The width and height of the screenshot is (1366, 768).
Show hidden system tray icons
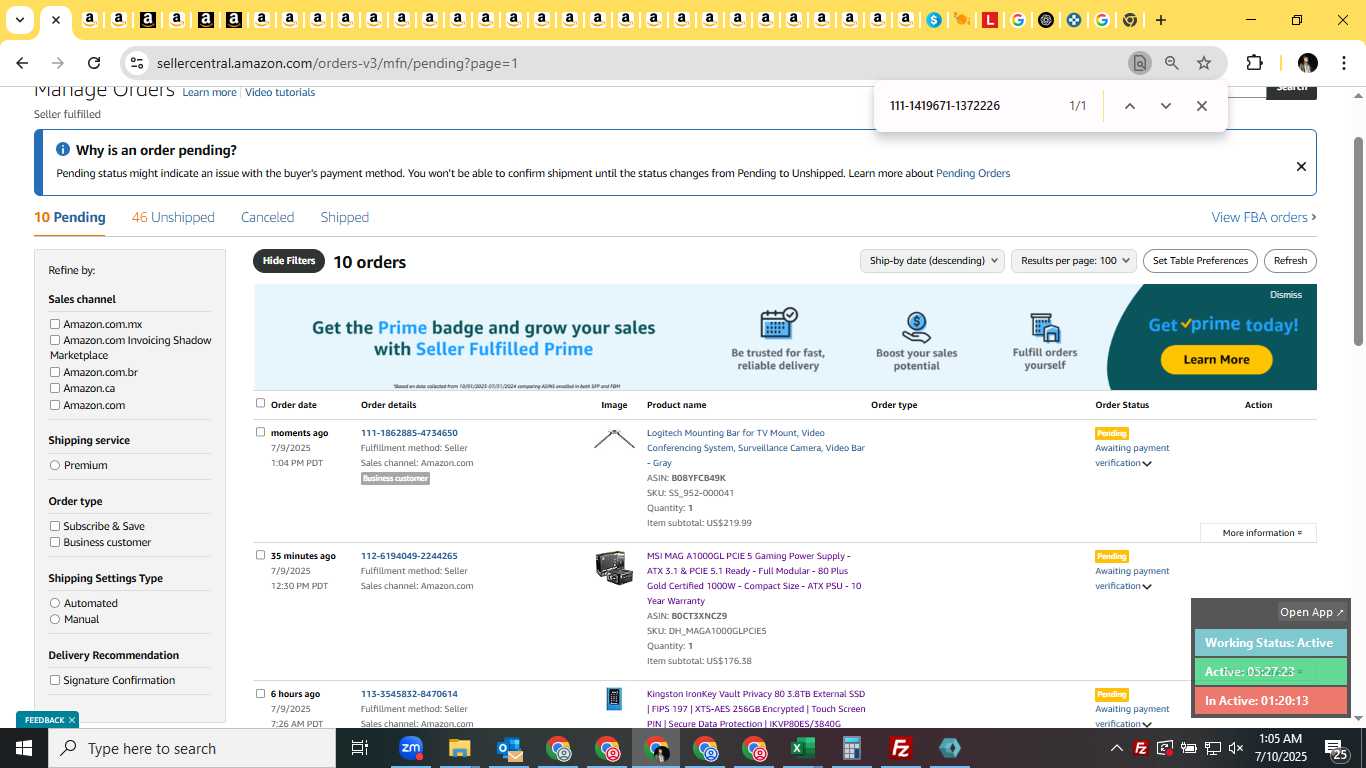coord(1116,748)
